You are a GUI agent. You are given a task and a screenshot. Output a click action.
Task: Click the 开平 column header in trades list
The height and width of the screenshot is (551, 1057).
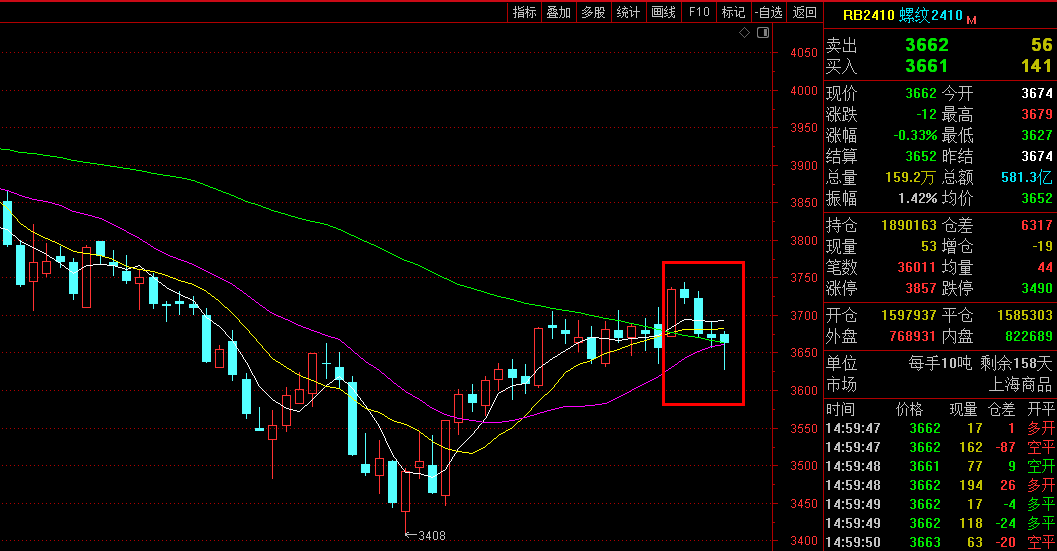(x=1041, y=409)
